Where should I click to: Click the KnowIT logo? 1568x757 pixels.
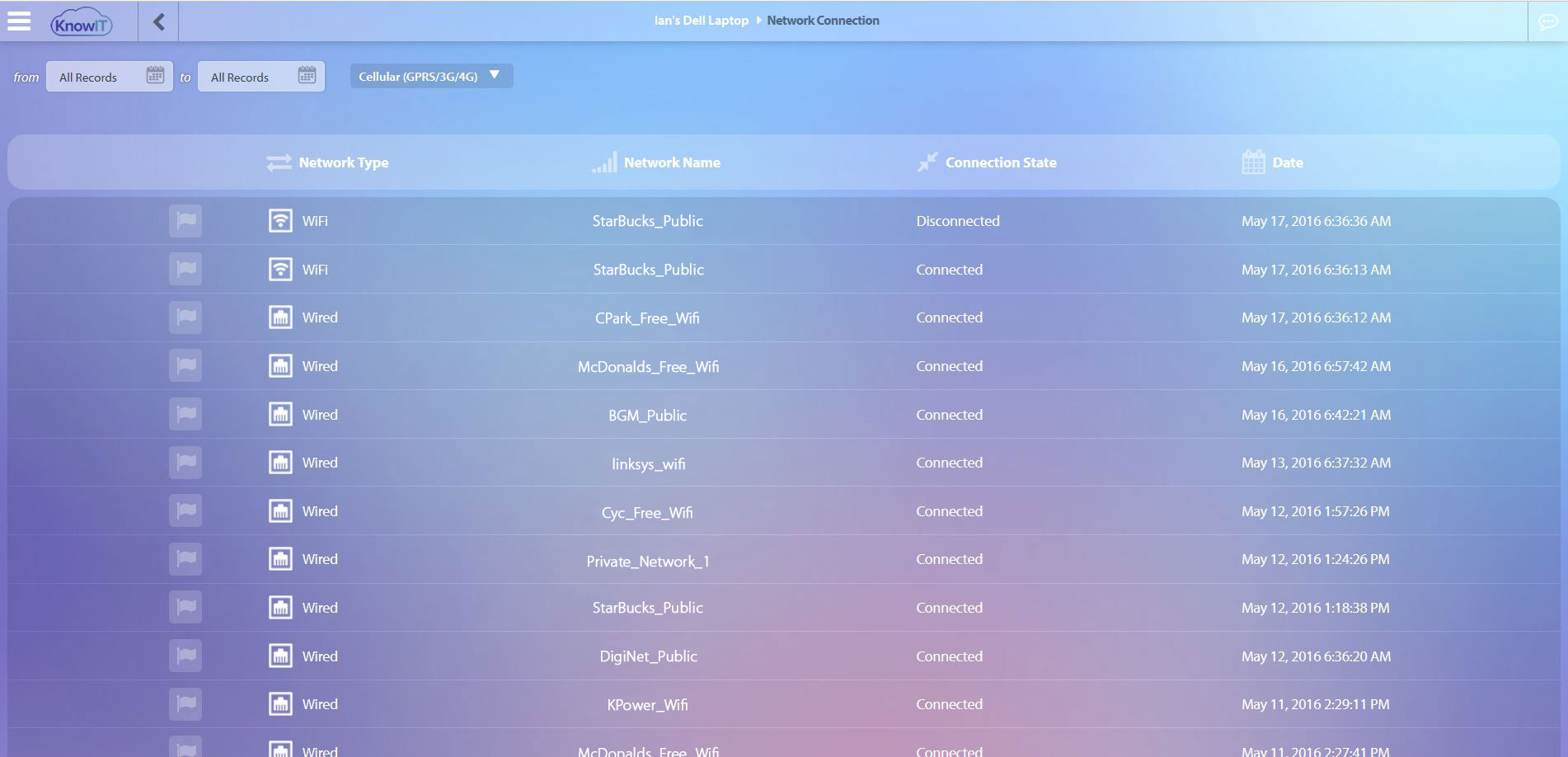click(81, 23)
